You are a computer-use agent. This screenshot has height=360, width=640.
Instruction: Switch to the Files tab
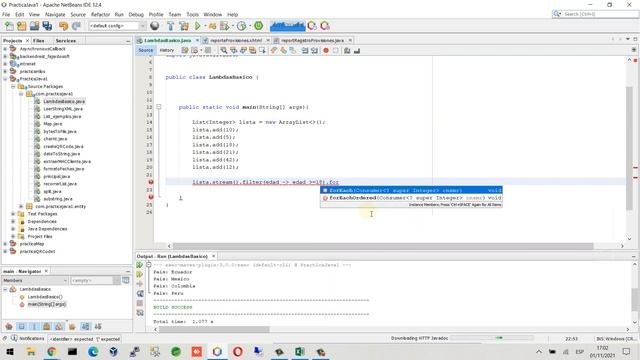[x=38, y=41]
